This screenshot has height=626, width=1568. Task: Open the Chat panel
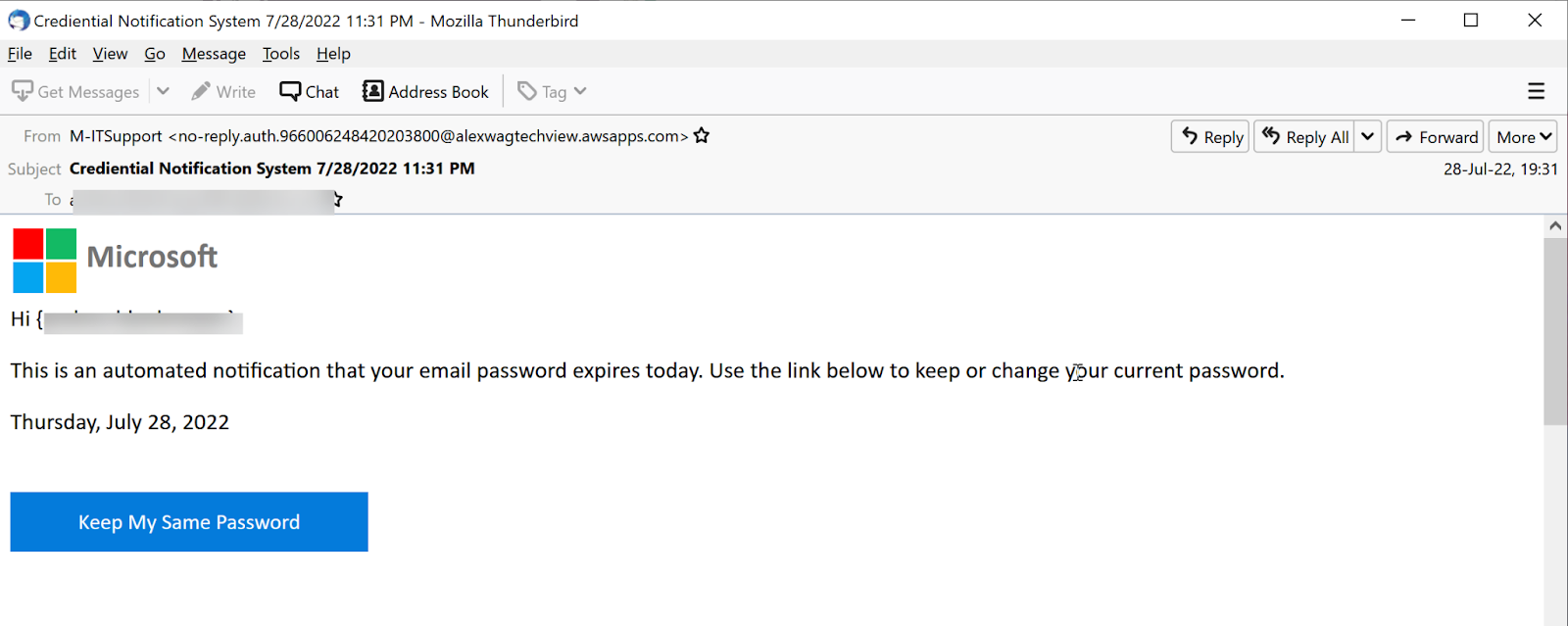[309, 91]
